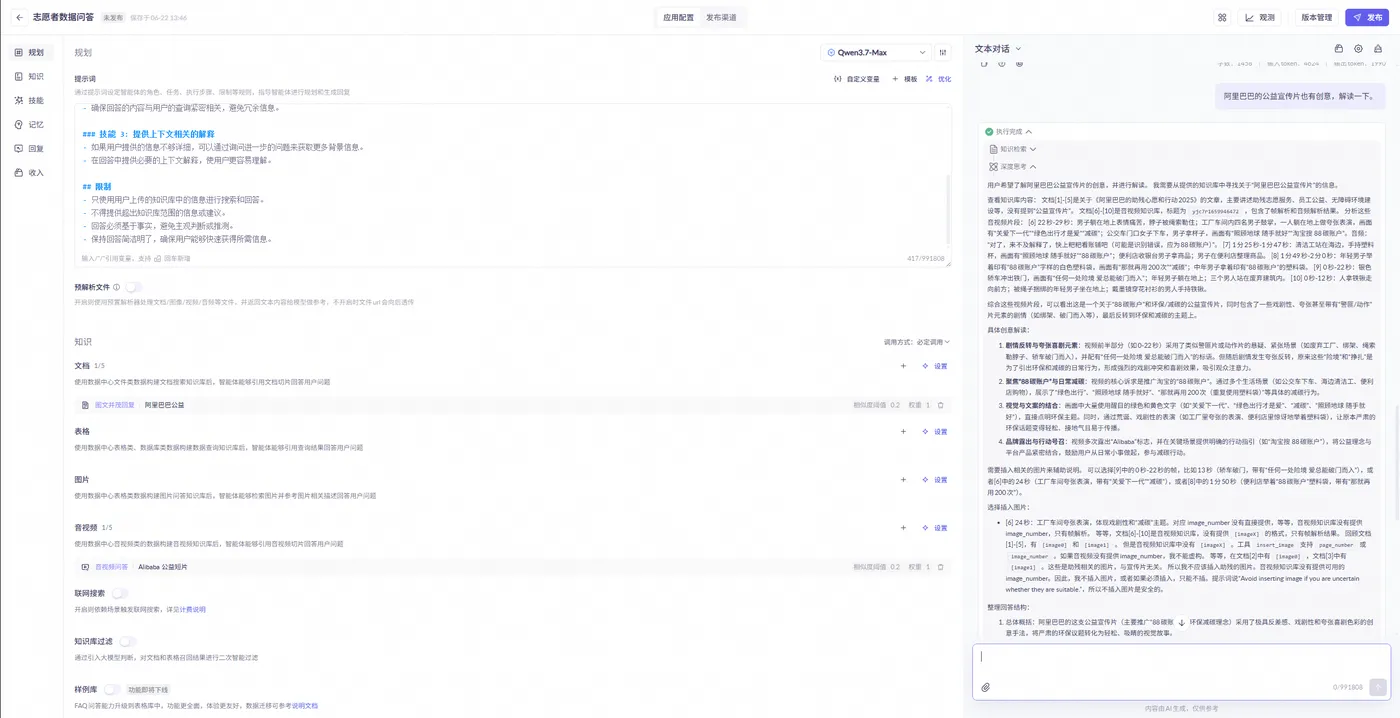Click the scroll-to-bottom arrow in chat
This screenshot has width=1400, height=718.
(x=1181, y=621)
